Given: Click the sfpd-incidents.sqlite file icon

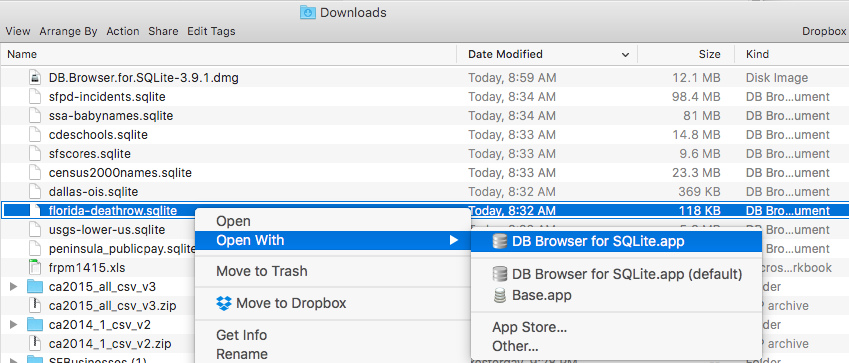Looking at the screenshot, I should tap(35, 97).
